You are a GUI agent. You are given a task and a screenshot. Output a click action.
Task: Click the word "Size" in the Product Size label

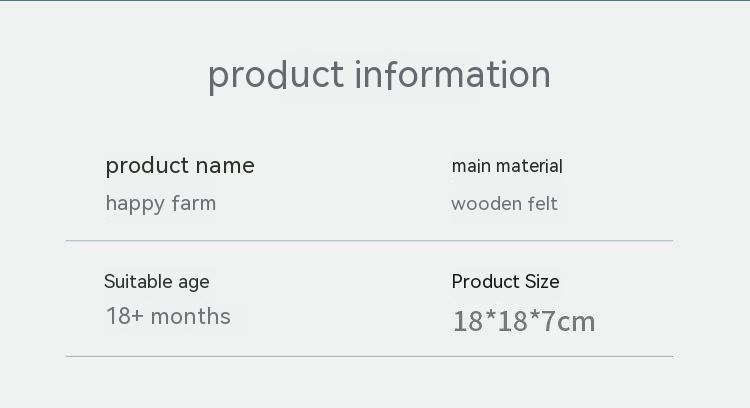[x=540, y=282]
